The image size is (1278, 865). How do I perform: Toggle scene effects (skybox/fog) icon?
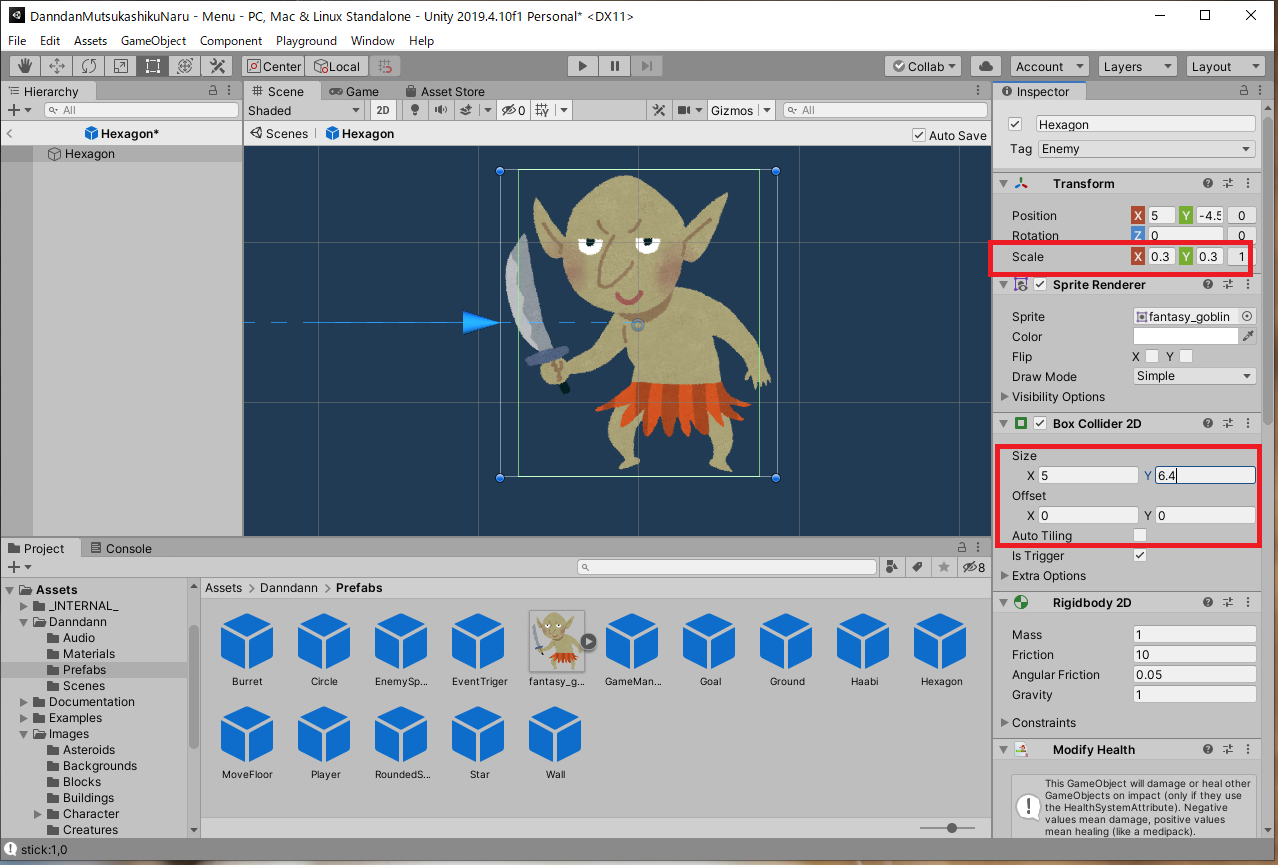click(466, 110)
